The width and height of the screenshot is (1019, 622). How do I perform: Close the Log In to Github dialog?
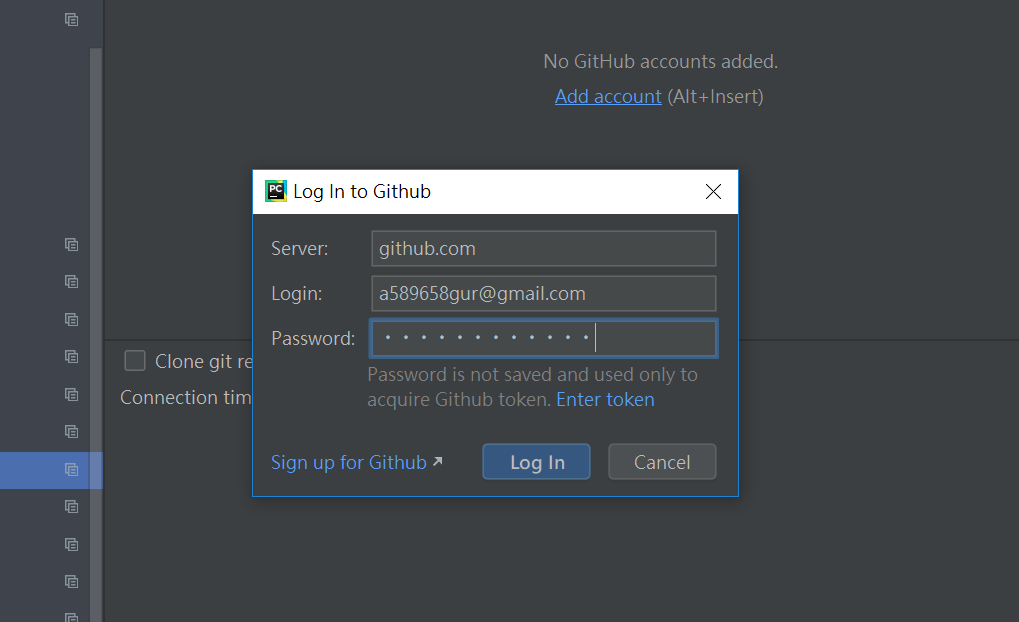(x=713, y=192)
